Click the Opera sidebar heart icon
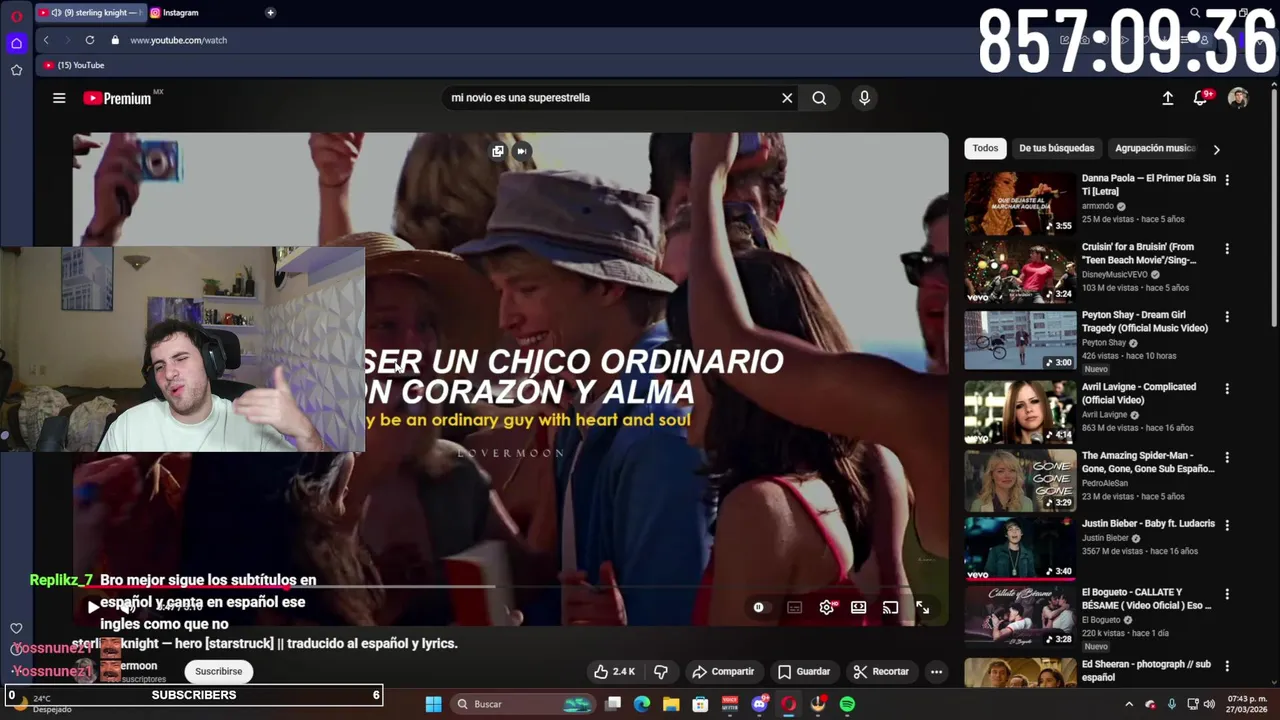The height and width of the screenshot is (720, 1280). tap(16, 628)
